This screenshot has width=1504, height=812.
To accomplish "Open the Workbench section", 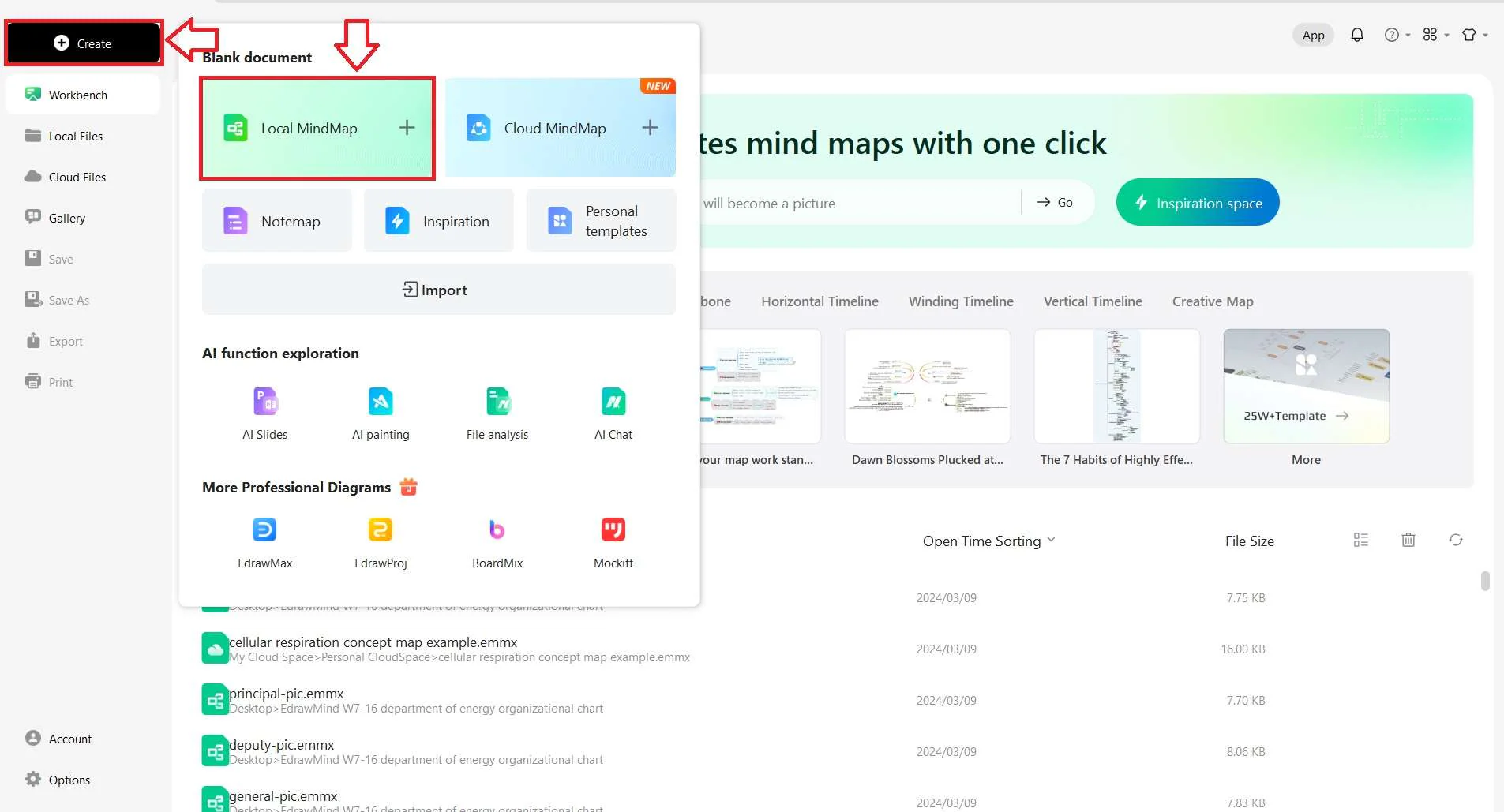I will [82, 95].
